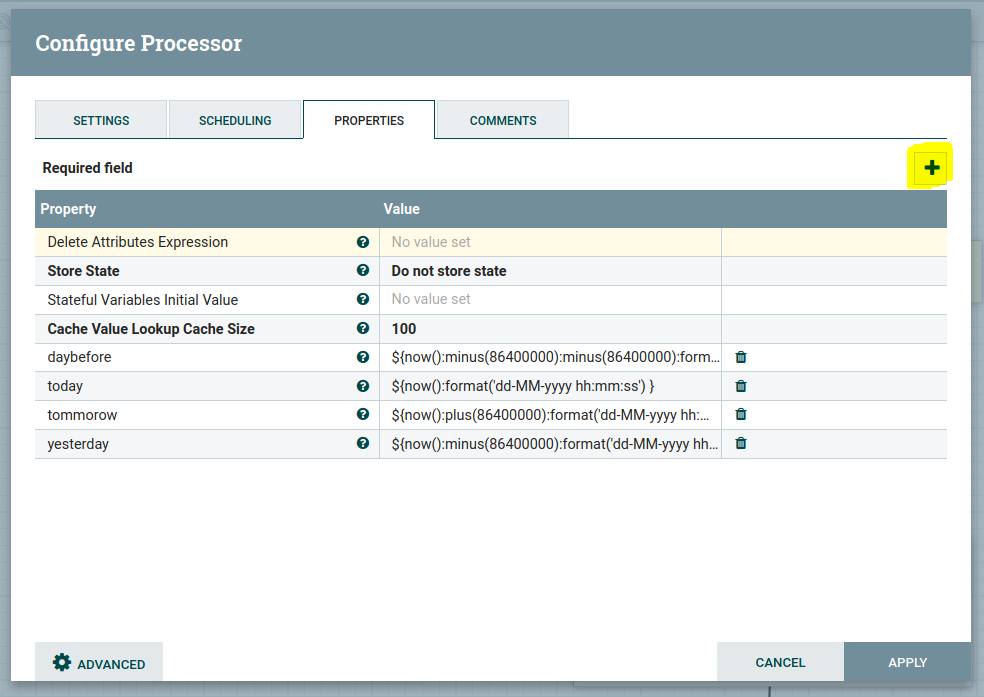
Task: View help icon for Store State property
Action: pos(362,271)
